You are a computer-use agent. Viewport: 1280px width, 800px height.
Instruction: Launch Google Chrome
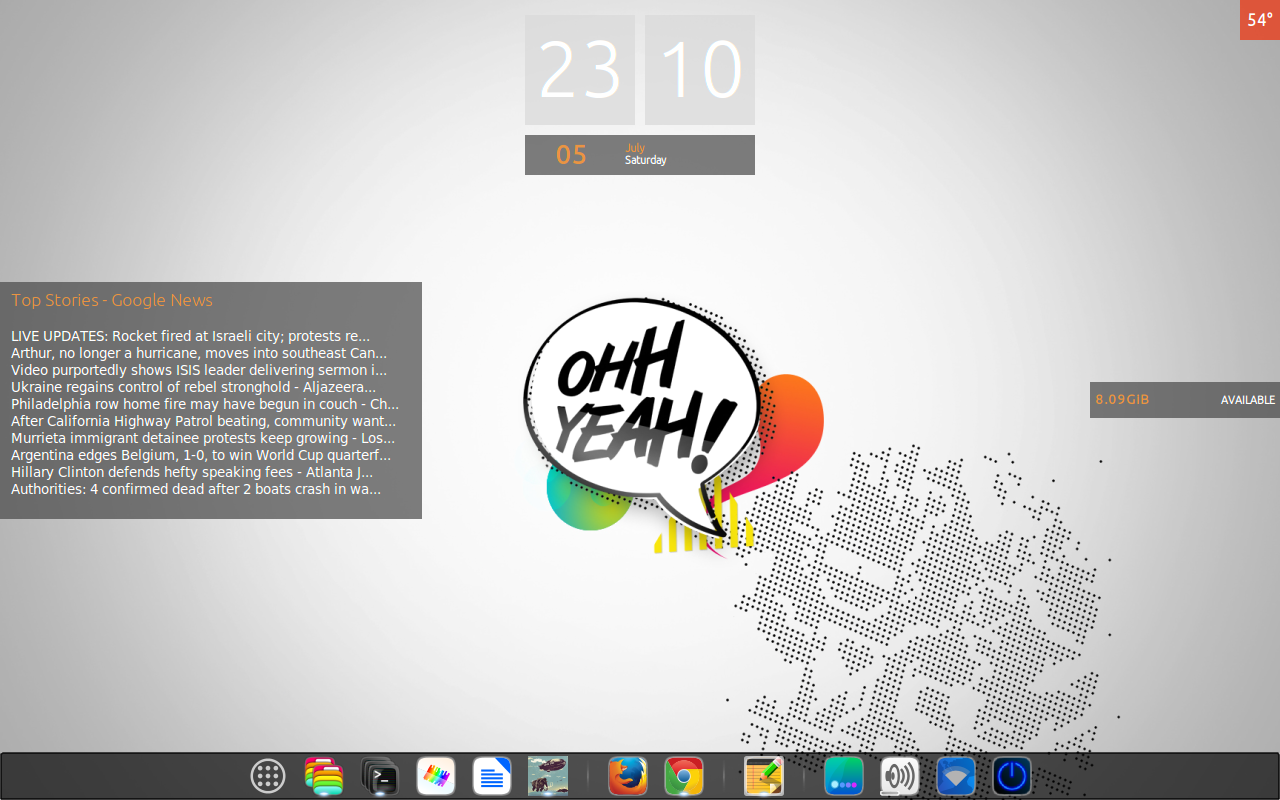coord(684,776)
